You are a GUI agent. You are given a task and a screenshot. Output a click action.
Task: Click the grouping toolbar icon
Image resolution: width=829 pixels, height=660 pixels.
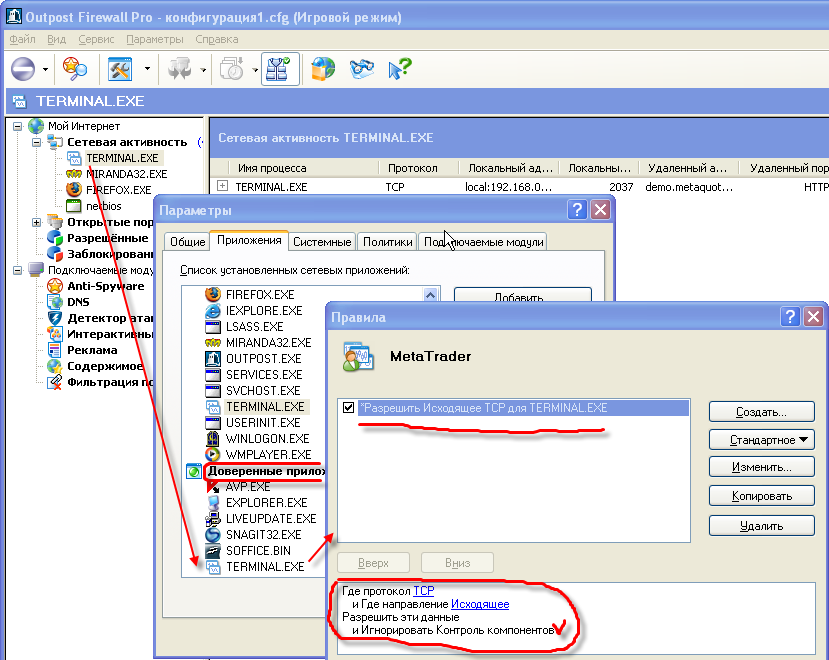click(180, 69)
